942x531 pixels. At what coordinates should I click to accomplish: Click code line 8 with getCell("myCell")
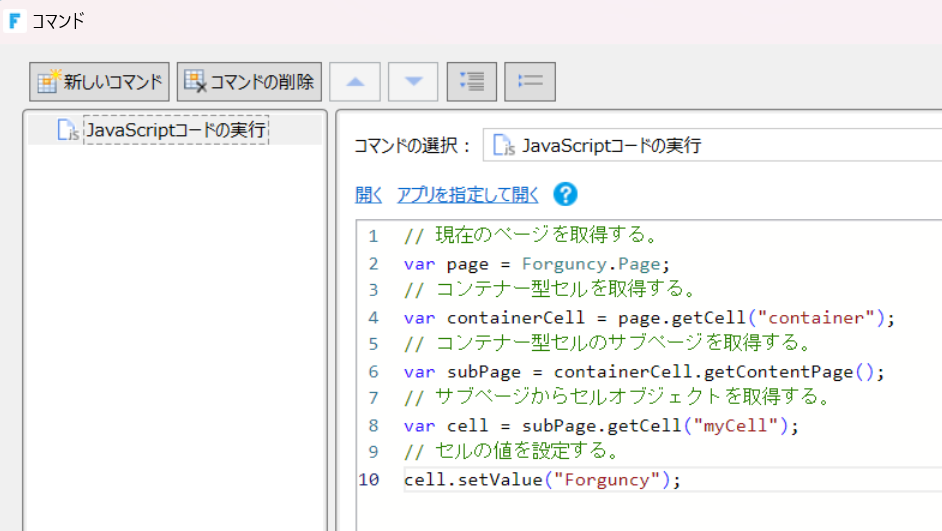click(x=601, y=425)
